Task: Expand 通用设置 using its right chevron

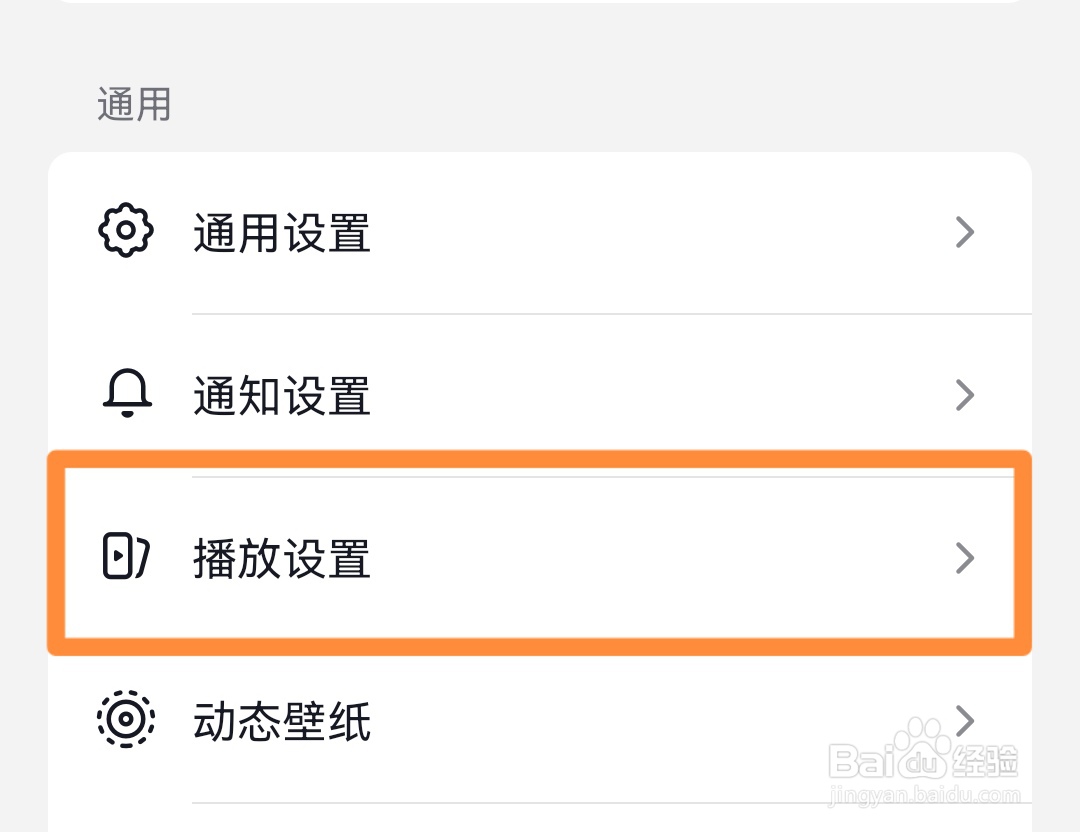Action: pyautogui.click(x=964, y=233)
